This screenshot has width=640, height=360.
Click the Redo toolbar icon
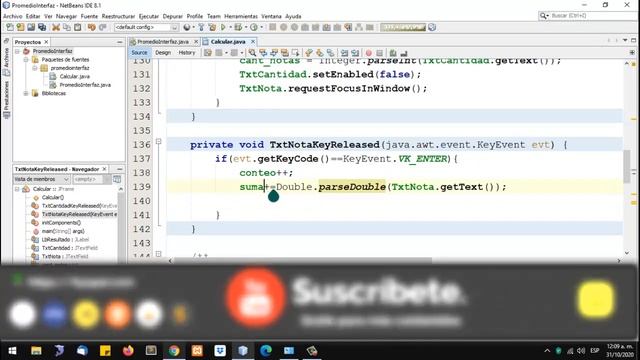coord(102,27)
